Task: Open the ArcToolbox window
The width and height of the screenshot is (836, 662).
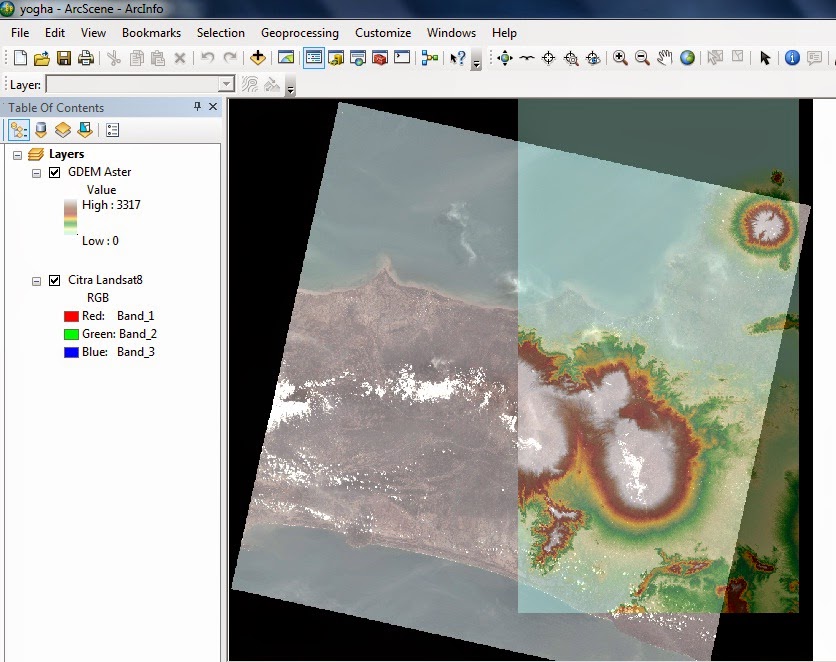Action: point(380,58)
